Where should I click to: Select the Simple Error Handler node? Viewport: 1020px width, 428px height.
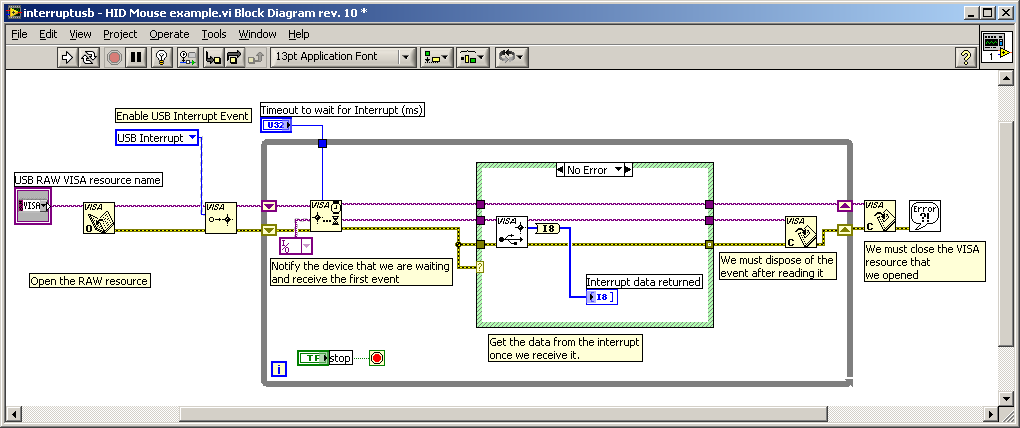[x=923, y=215]
